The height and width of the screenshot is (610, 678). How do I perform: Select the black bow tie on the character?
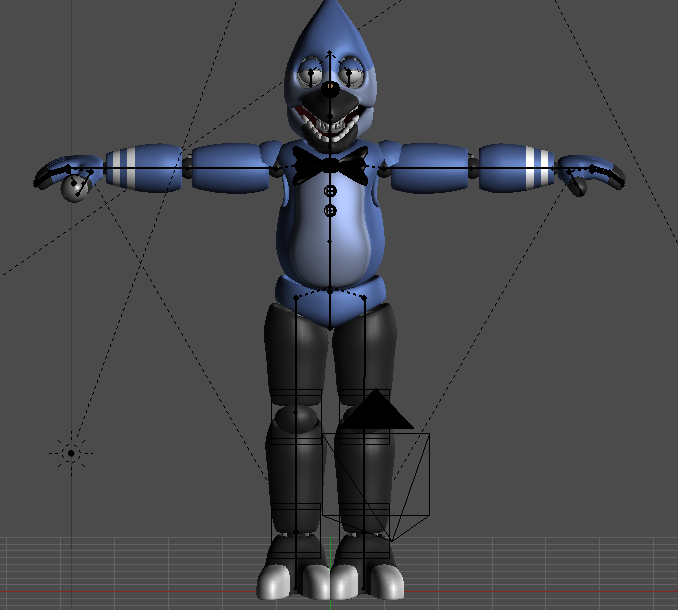coord(330,166)
